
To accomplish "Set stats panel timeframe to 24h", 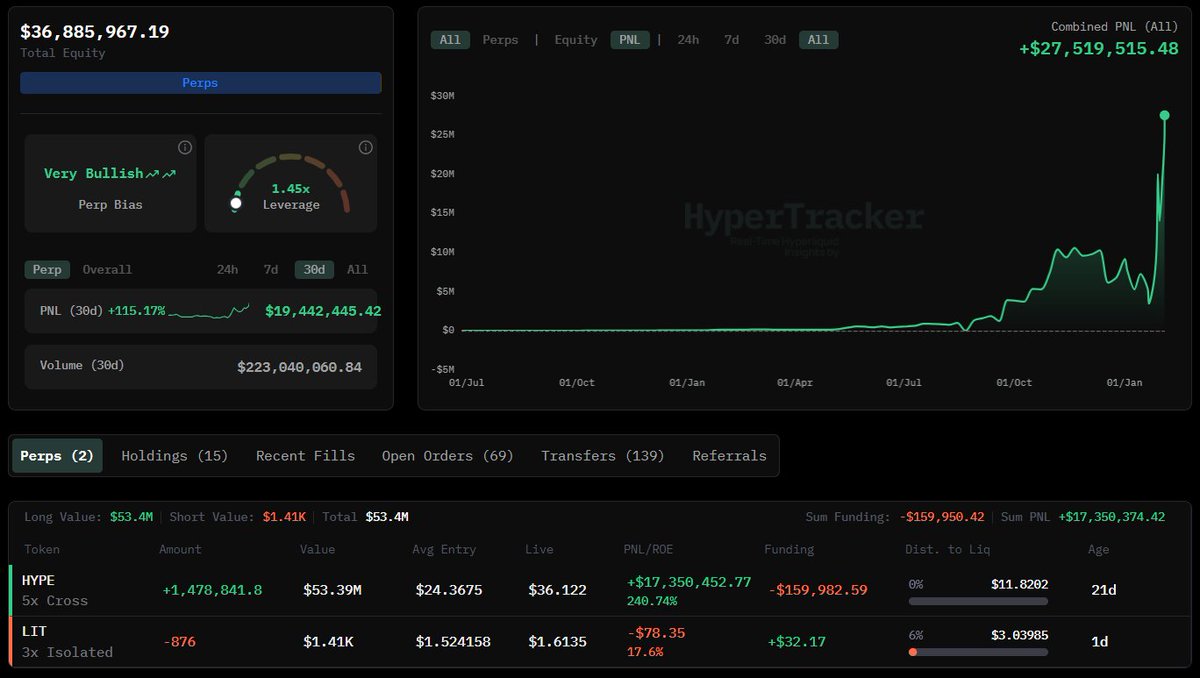I will pos(227,270).
